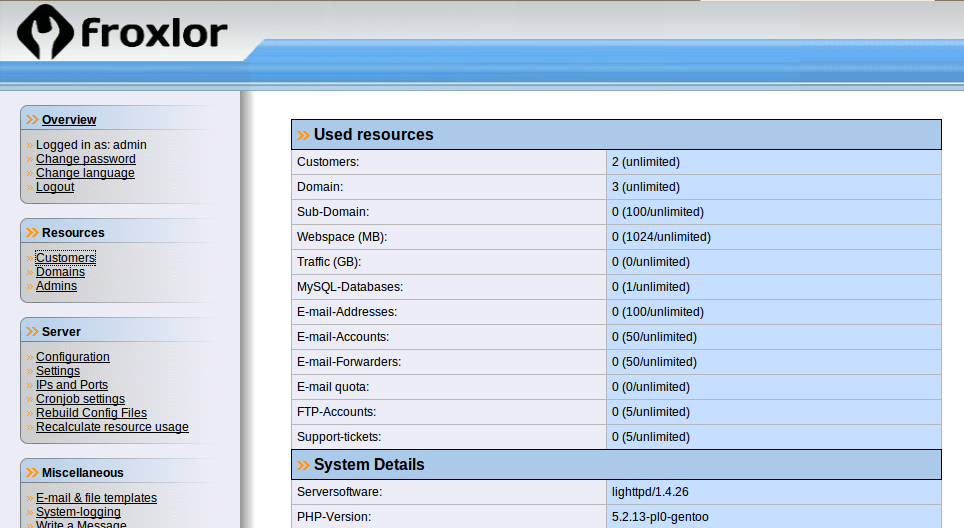Open Cronjob settings
This screenshot has height=528, width=964.
pyautogui.click(x=80, y=399)
